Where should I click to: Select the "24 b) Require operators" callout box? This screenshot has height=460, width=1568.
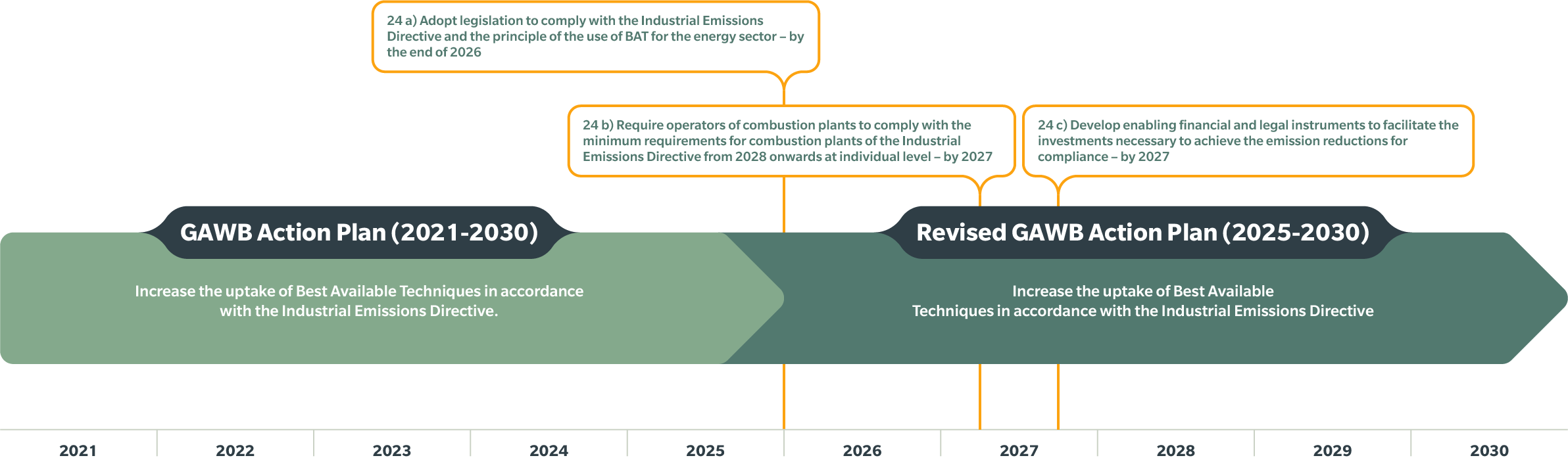pyautogui.click(x=792, y=141)
